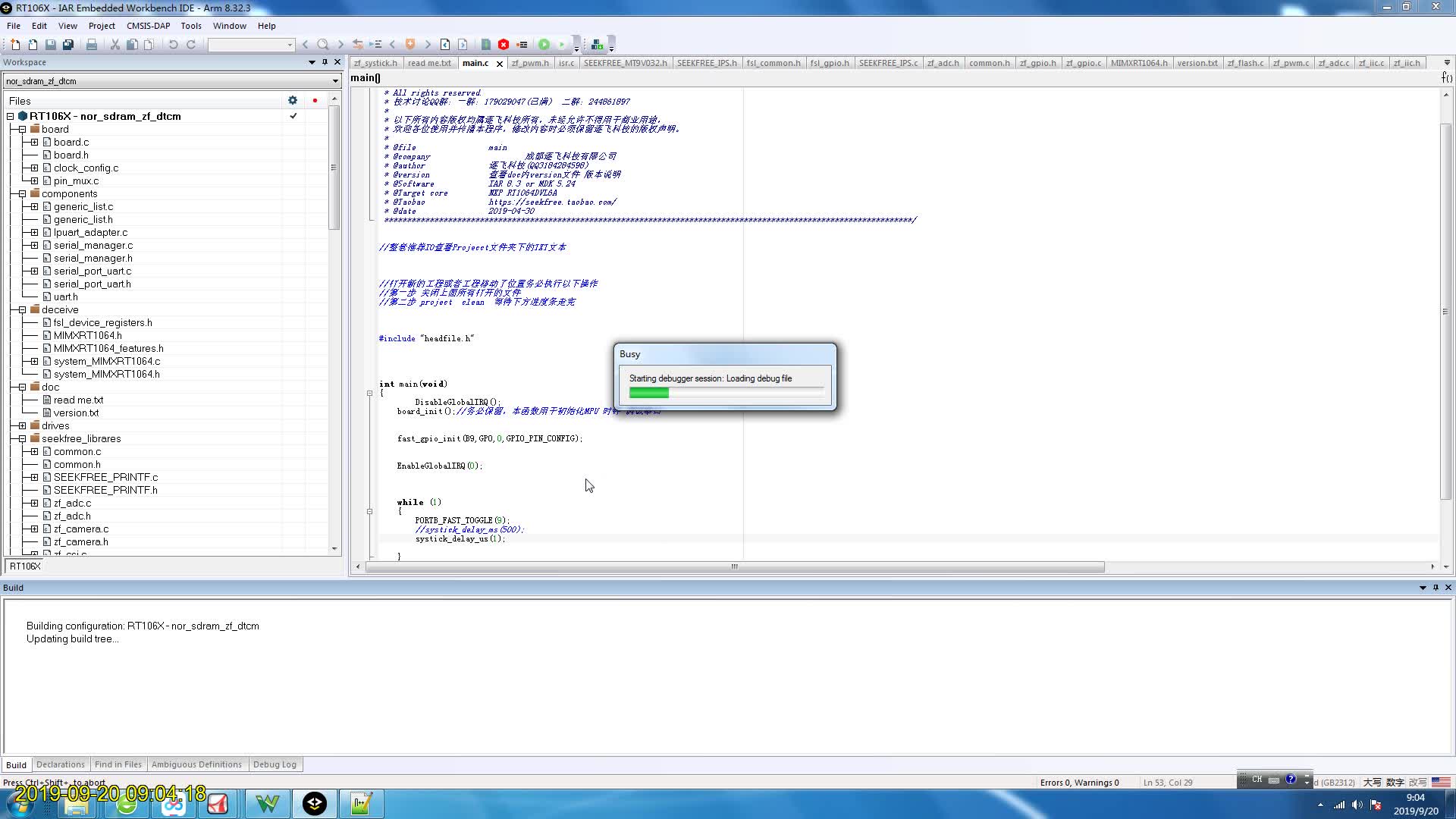
Task: Click the Toggle Bookmark icon
Action: pyautogui.click(x=410, y=45)
